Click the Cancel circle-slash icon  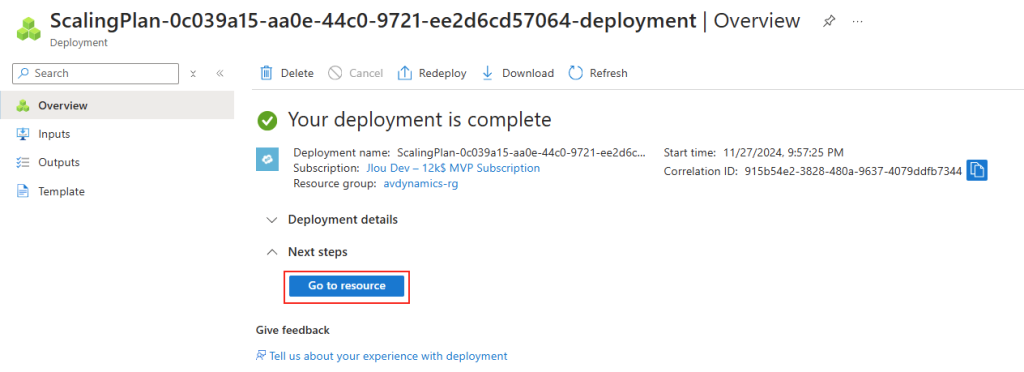point(335,73)
